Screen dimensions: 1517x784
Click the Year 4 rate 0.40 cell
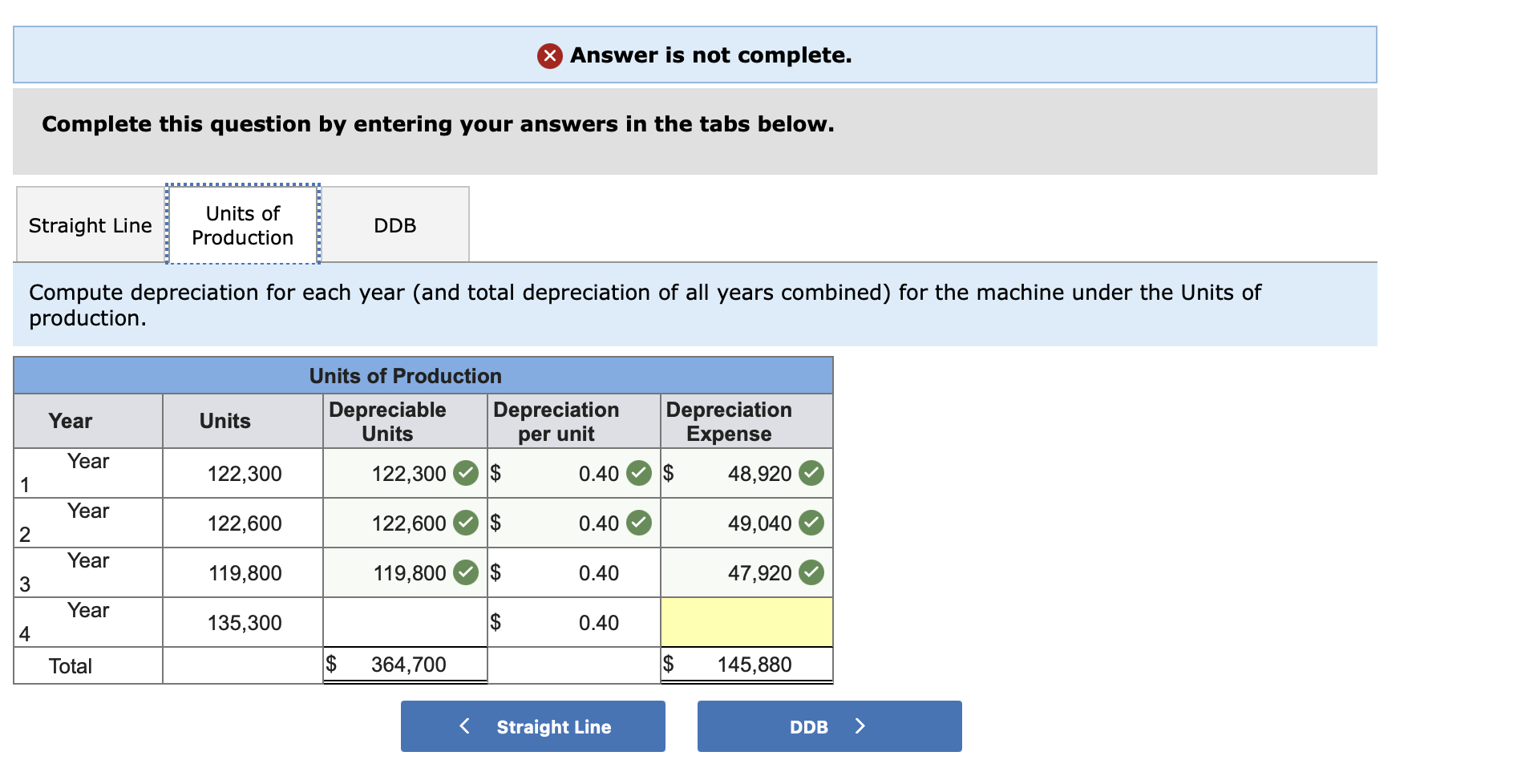(x=597, y=622)
